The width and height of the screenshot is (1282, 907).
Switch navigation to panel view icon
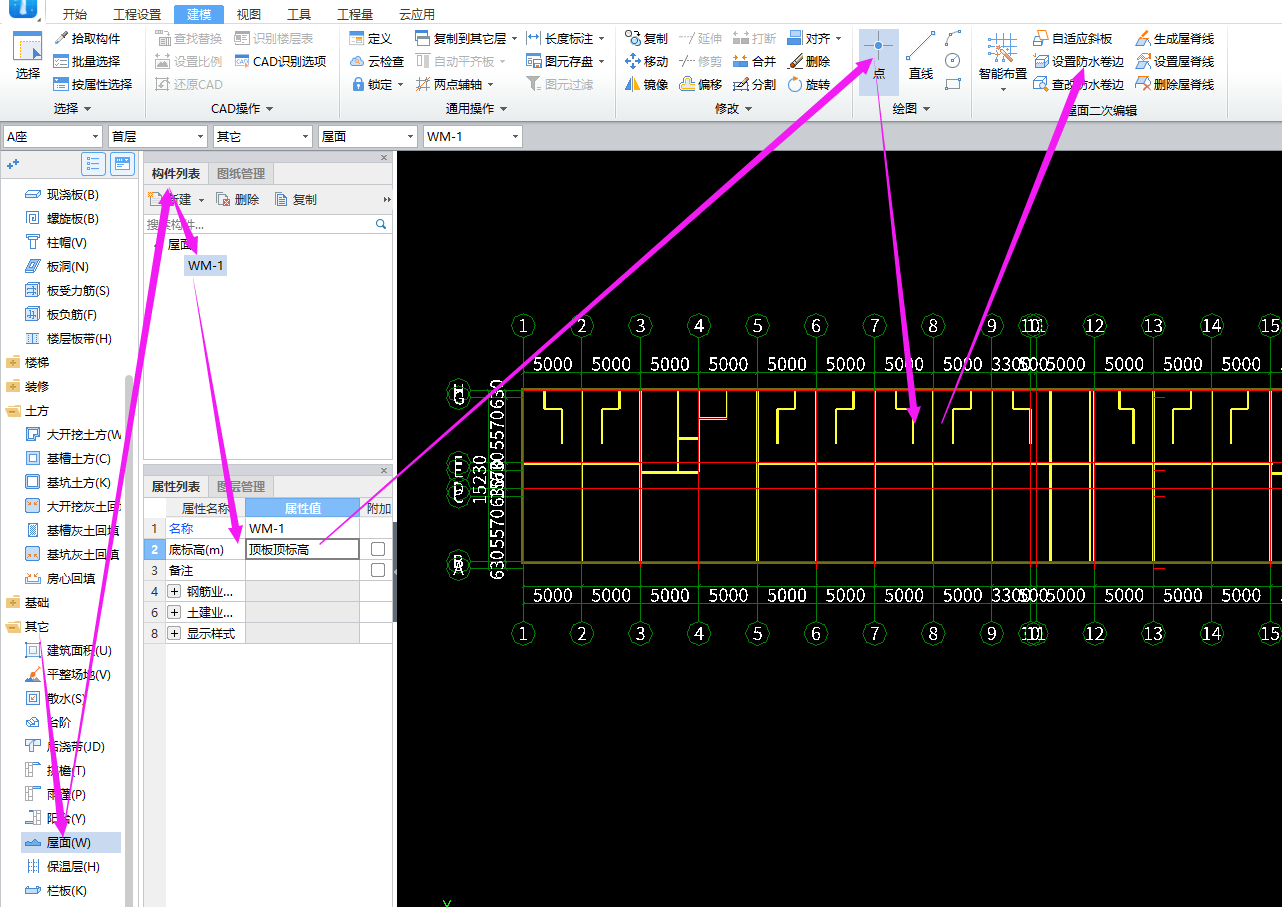122,164
